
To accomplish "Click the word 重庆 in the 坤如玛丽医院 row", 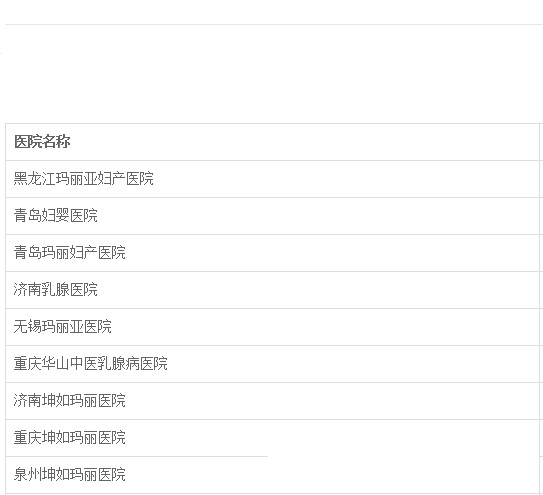I will [28, 438].
